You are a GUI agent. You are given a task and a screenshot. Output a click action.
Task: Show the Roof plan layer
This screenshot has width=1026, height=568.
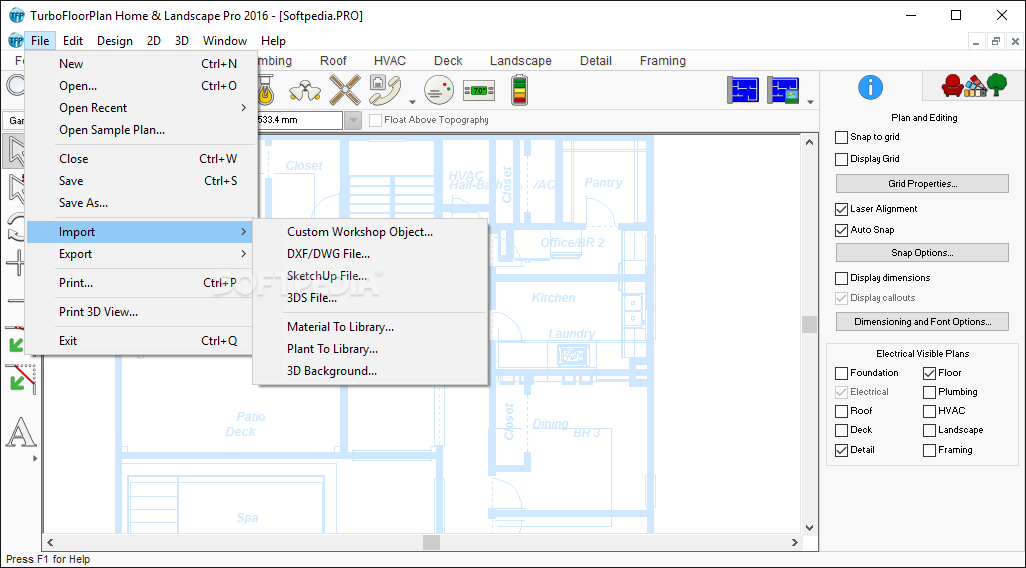(x=841, y=412)
